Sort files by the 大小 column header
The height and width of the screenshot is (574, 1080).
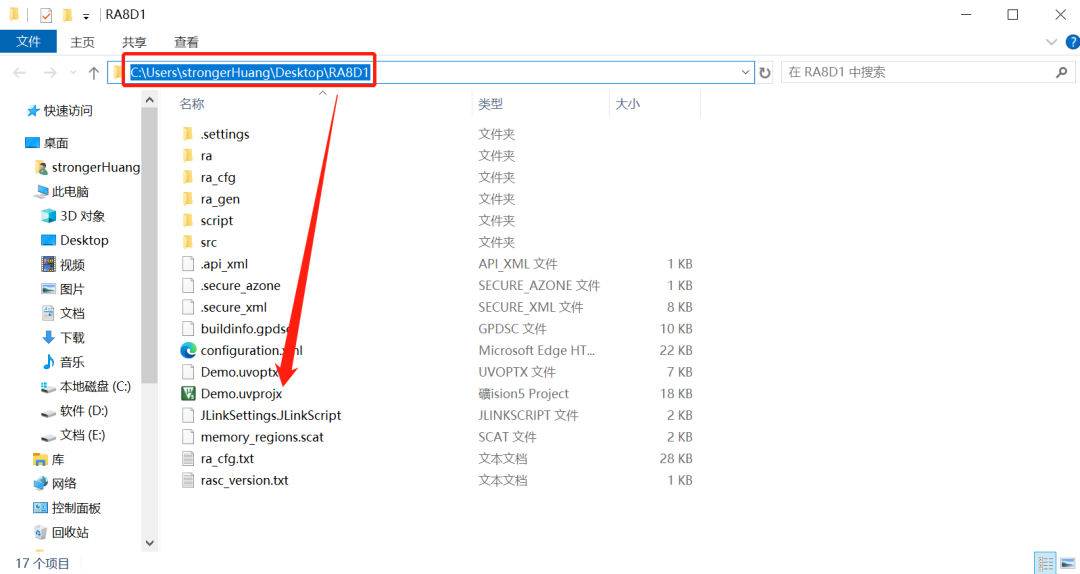point(627,104)
